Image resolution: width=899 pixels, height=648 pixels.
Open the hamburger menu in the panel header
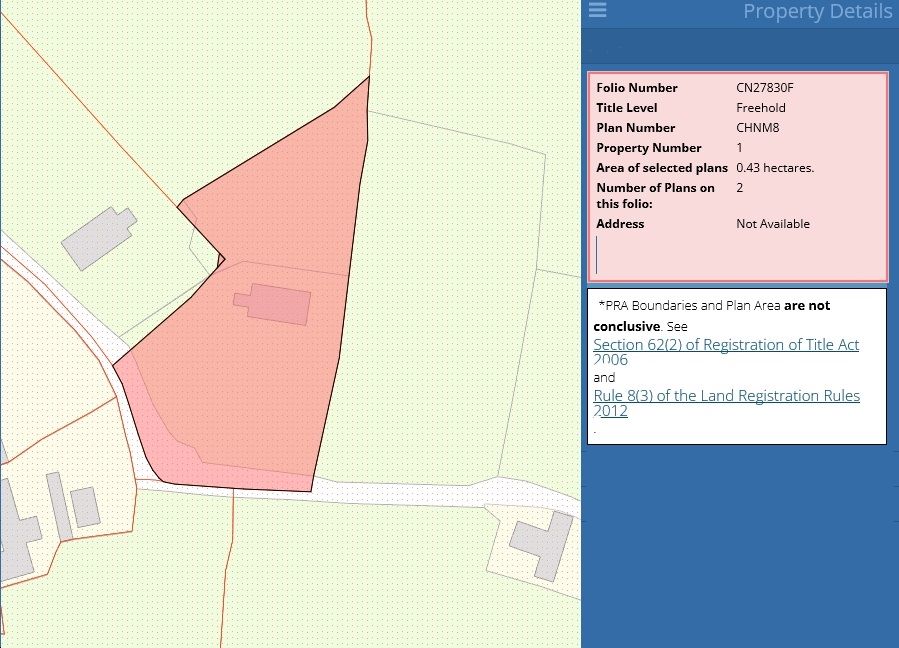coord(597,10)
